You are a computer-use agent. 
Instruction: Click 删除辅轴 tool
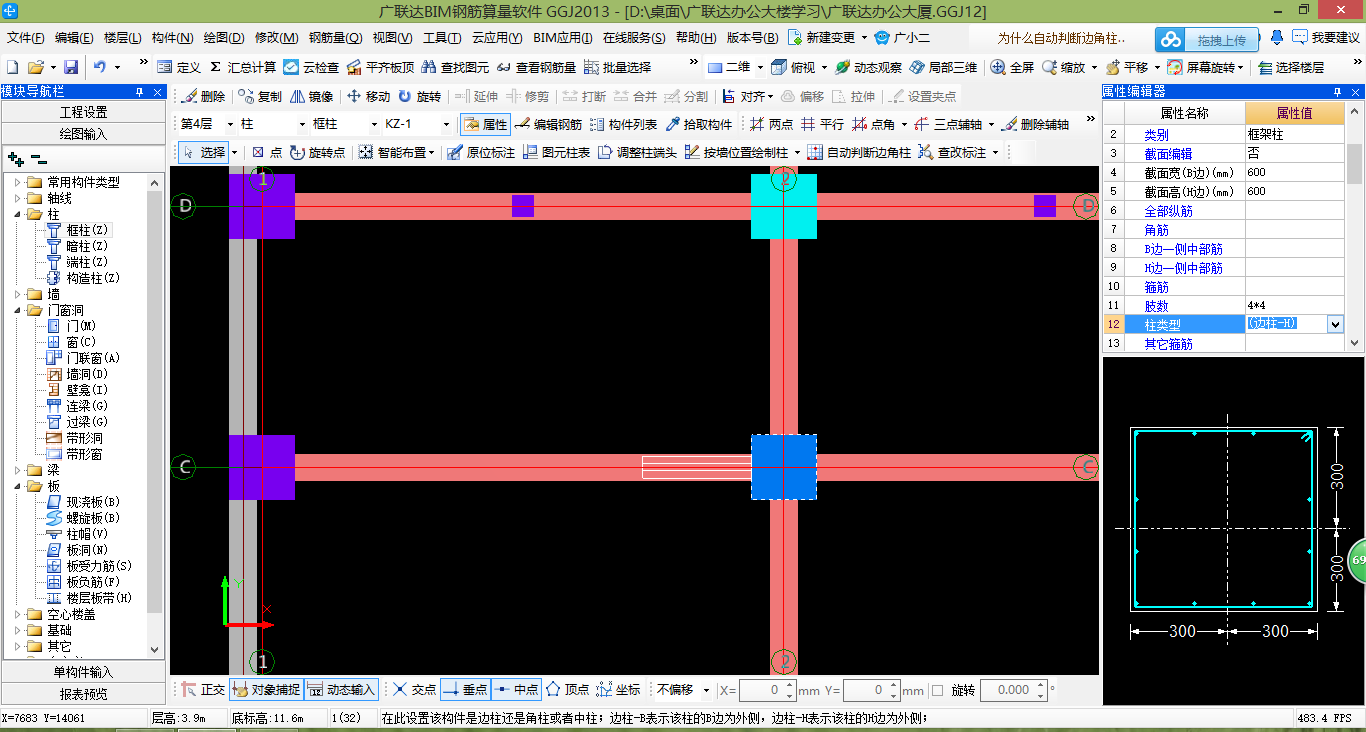[x=1035, y=125]
